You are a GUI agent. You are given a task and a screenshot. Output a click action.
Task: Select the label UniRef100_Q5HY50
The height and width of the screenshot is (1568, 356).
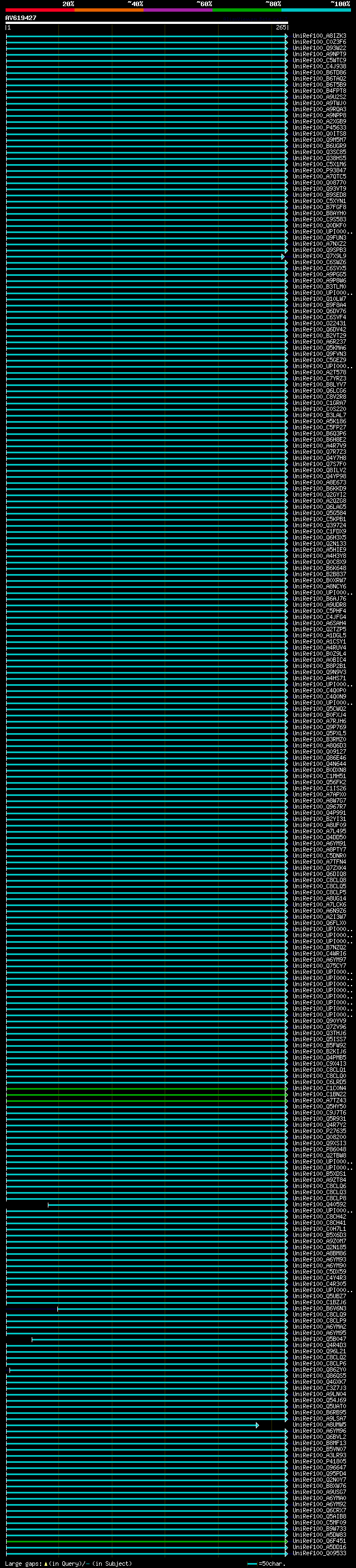pyautogui.click(x=319, y=1106)
